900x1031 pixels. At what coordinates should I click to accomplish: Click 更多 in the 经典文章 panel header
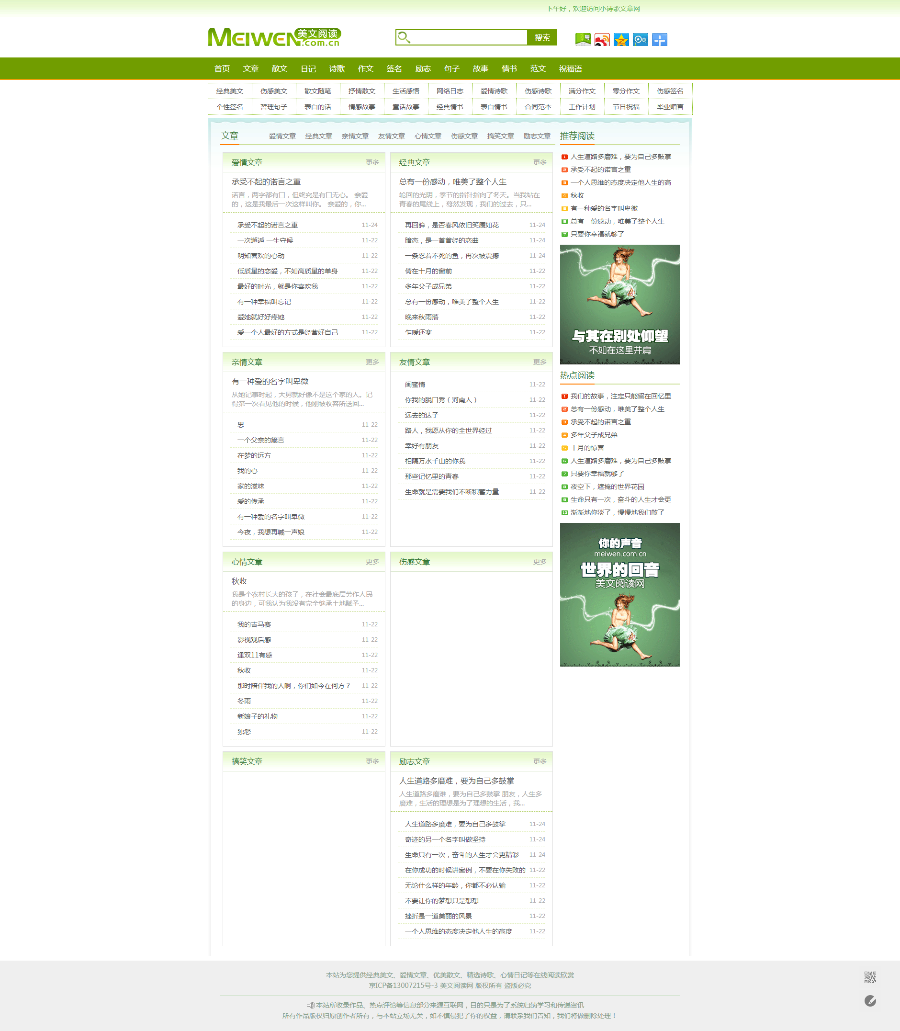tap(540, 162)
